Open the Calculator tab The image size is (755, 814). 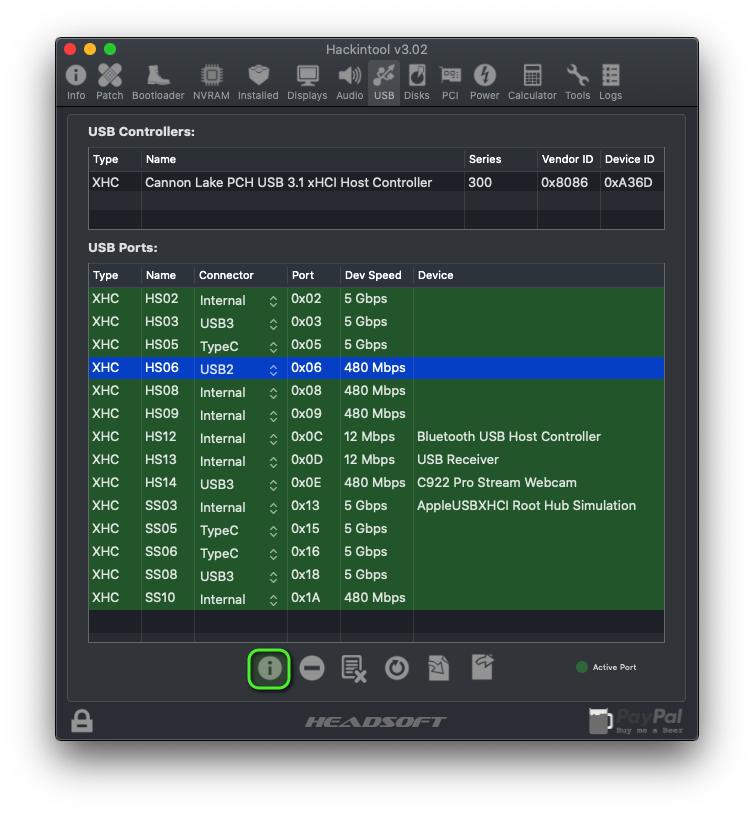point(532,81)
